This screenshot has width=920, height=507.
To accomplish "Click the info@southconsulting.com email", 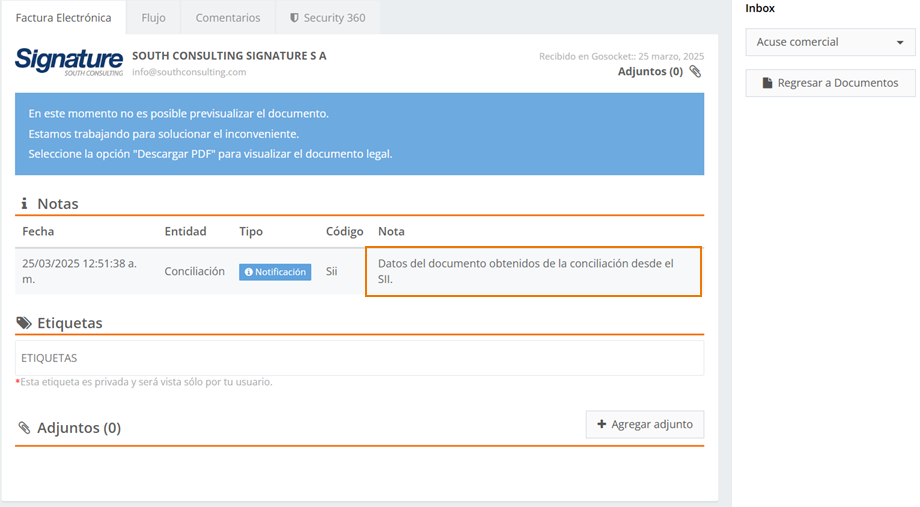I will pos(189,72).
